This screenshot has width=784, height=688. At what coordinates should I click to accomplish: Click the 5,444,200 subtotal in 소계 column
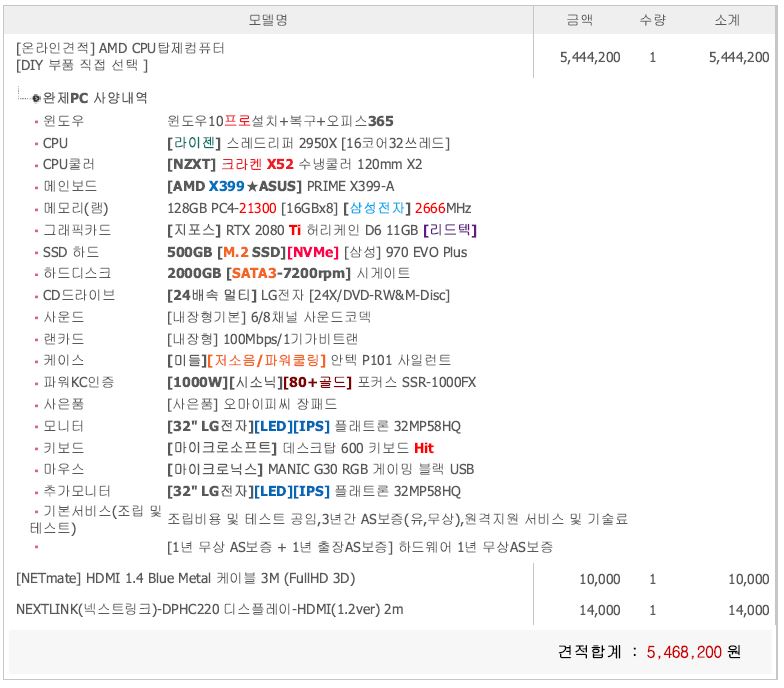739,58
